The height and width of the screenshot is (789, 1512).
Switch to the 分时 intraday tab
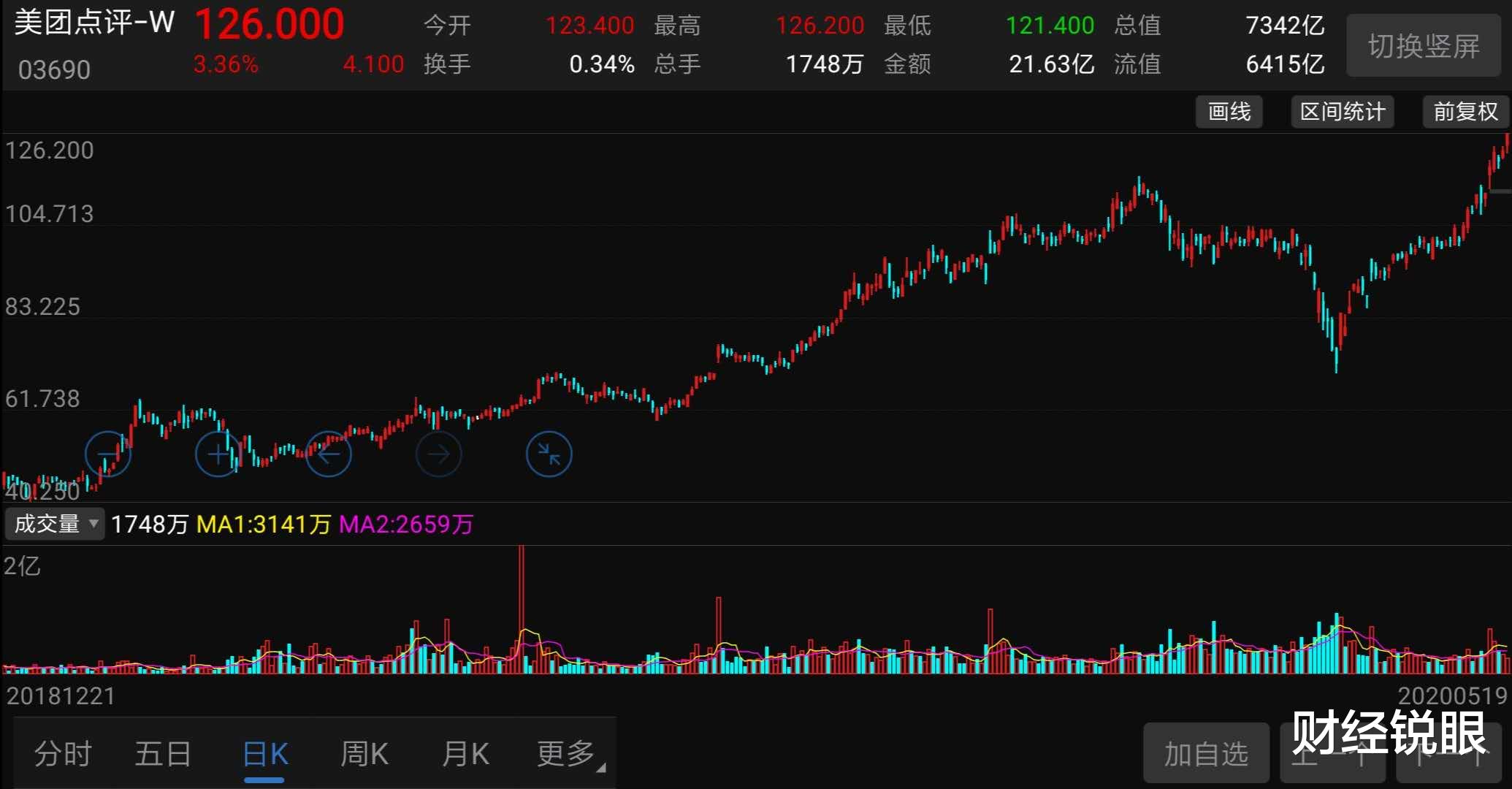coord(64,753)
